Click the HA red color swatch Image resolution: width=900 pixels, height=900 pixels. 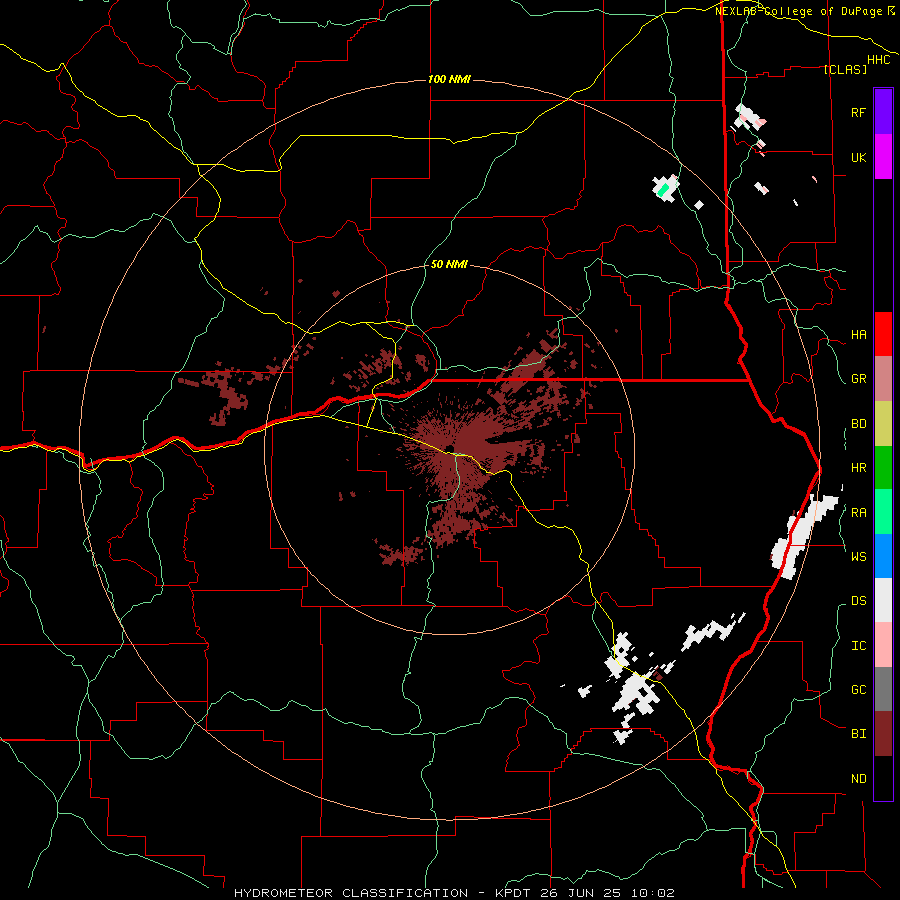click(x=883, y=334)
